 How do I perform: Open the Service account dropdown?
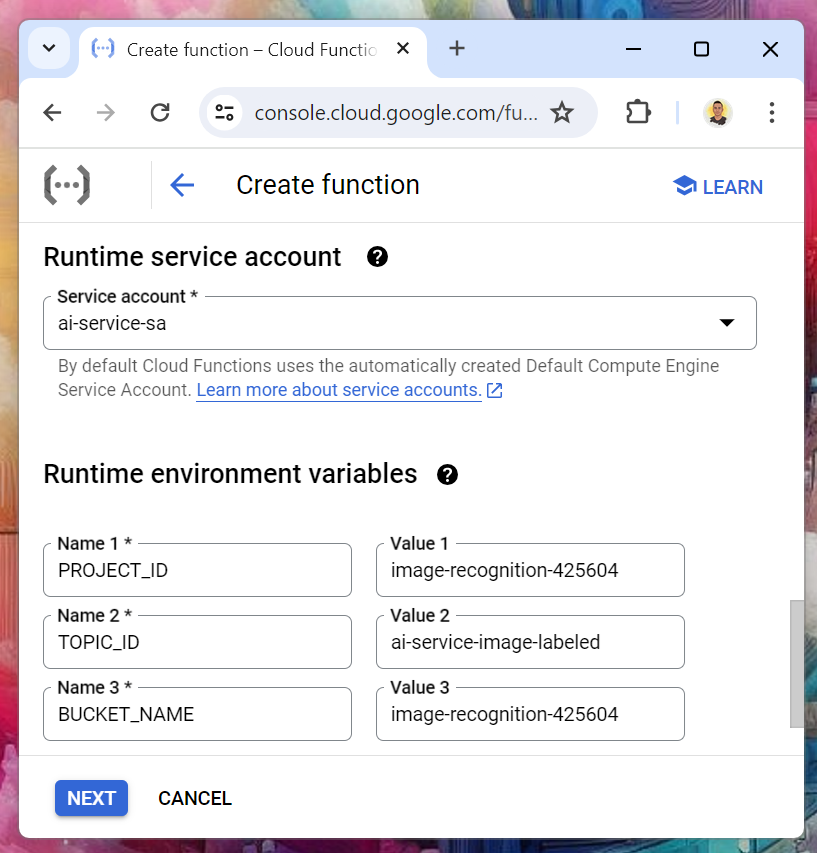coord(400,323)
